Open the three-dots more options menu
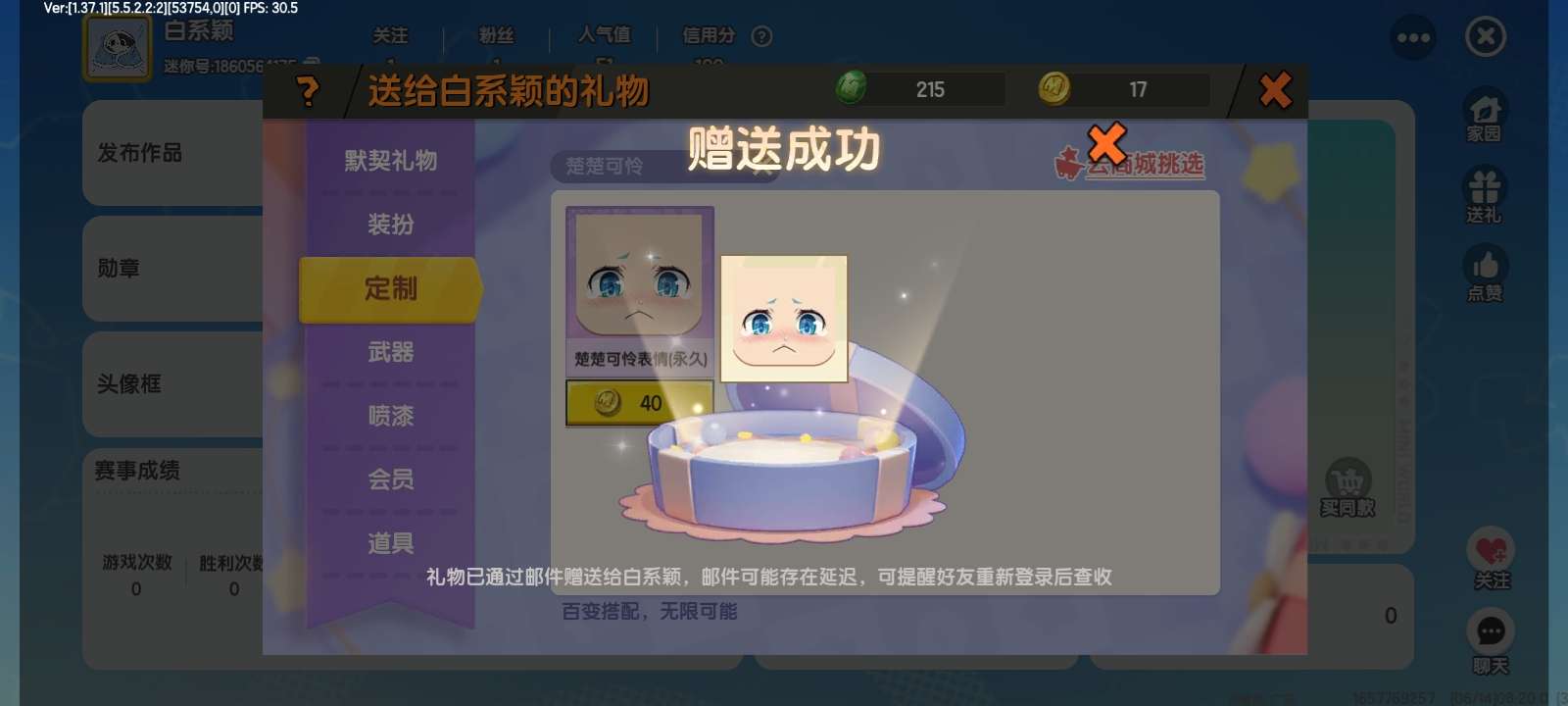The width and height of the screenshot is (1568, 706). tap(1413, 38)
